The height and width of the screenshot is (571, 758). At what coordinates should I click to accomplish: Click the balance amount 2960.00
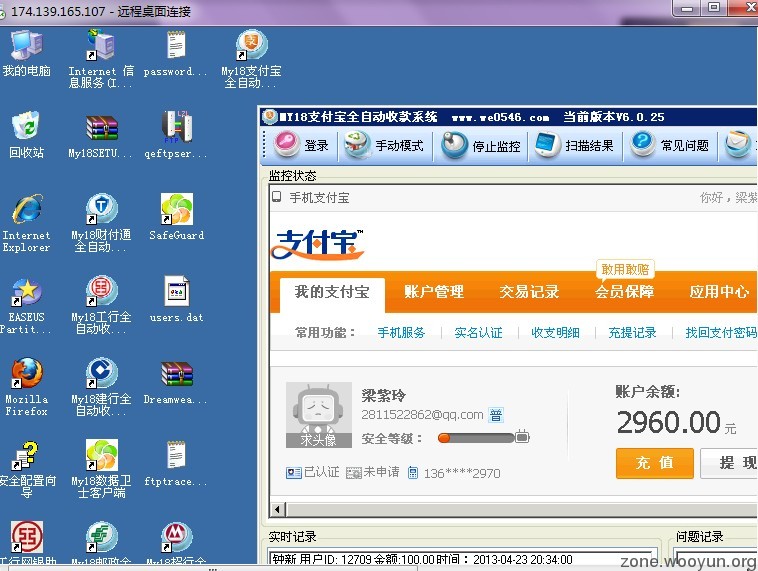(x=669, y=422)
